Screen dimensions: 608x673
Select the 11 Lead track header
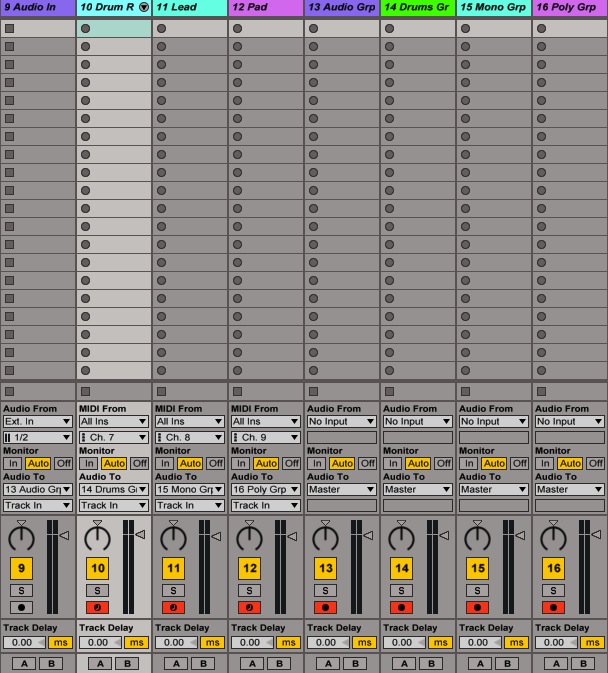click(x=190, y=7)
